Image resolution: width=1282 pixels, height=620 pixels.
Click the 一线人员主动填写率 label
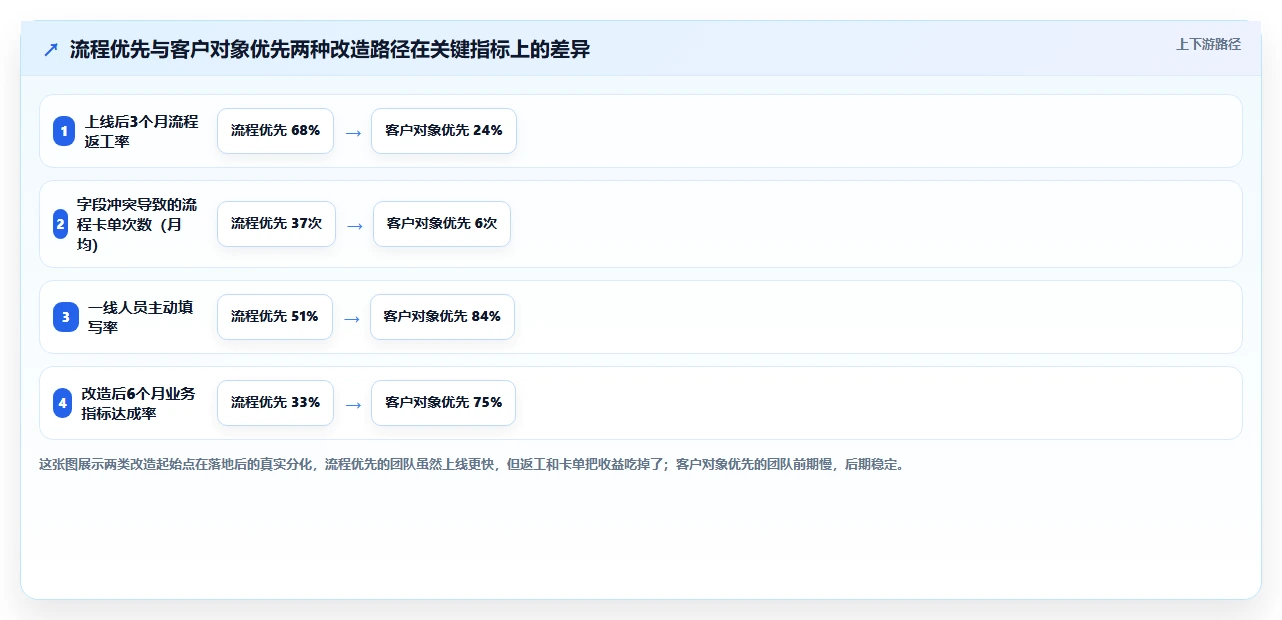point(141,317)
